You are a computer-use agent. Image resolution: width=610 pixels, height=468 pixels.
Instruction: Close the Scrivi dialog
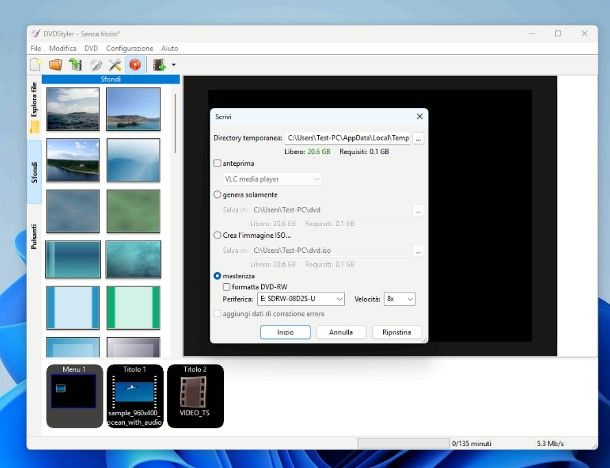(x=419, y=115)
